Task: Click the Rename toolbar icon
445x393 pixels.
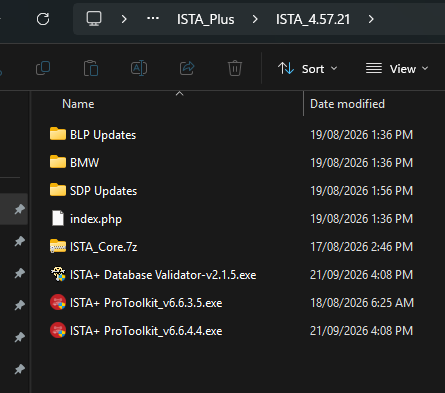Action: click(x=139, y=68)
